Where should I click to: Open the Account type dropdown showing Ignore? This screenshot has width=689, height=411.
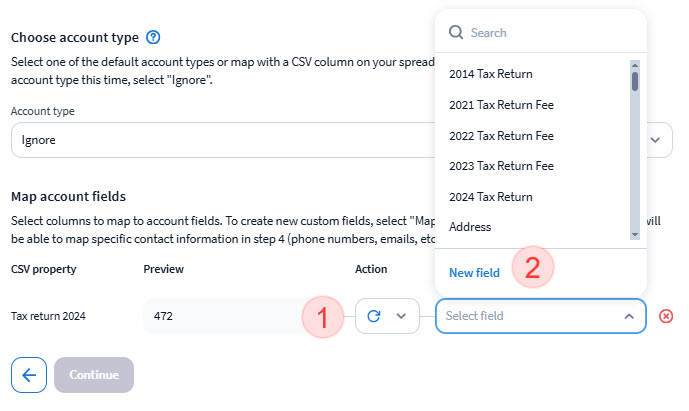pyautogui.click(x=340, y=140)
